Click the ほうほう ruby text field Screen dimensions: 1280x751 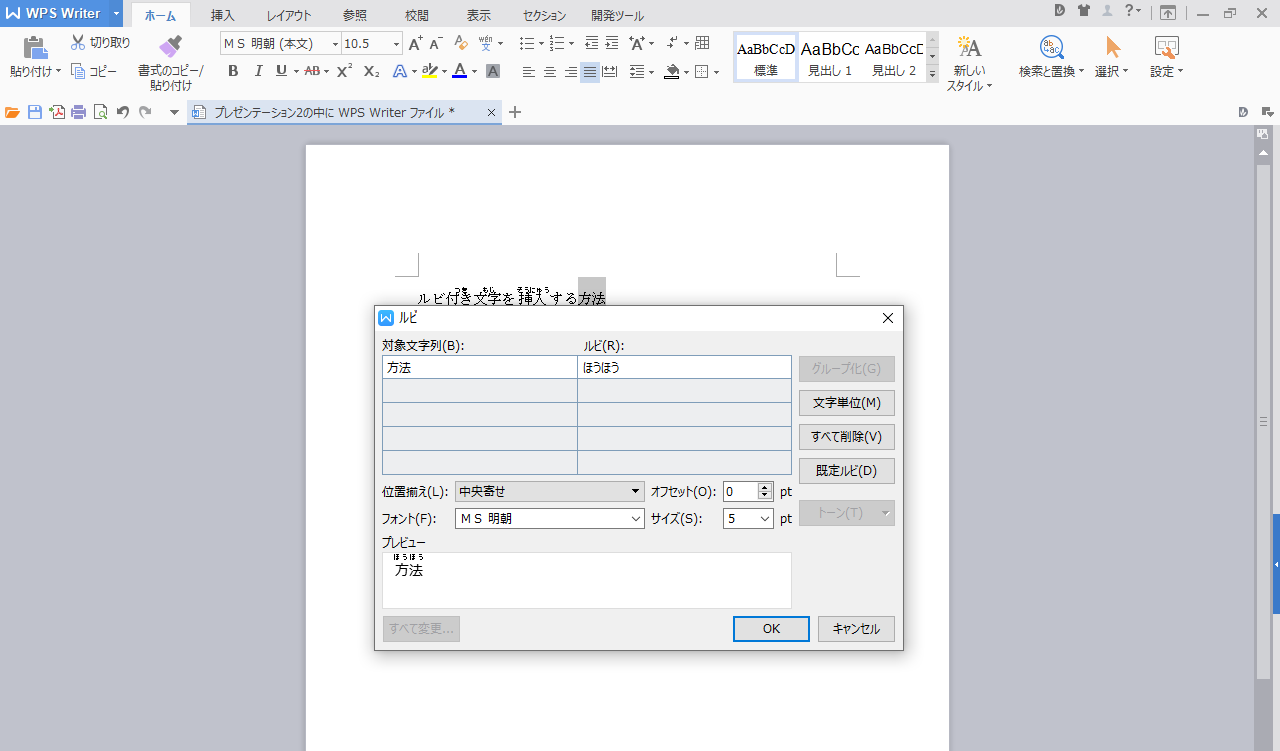pyautogui.click(x=685, y=367)
